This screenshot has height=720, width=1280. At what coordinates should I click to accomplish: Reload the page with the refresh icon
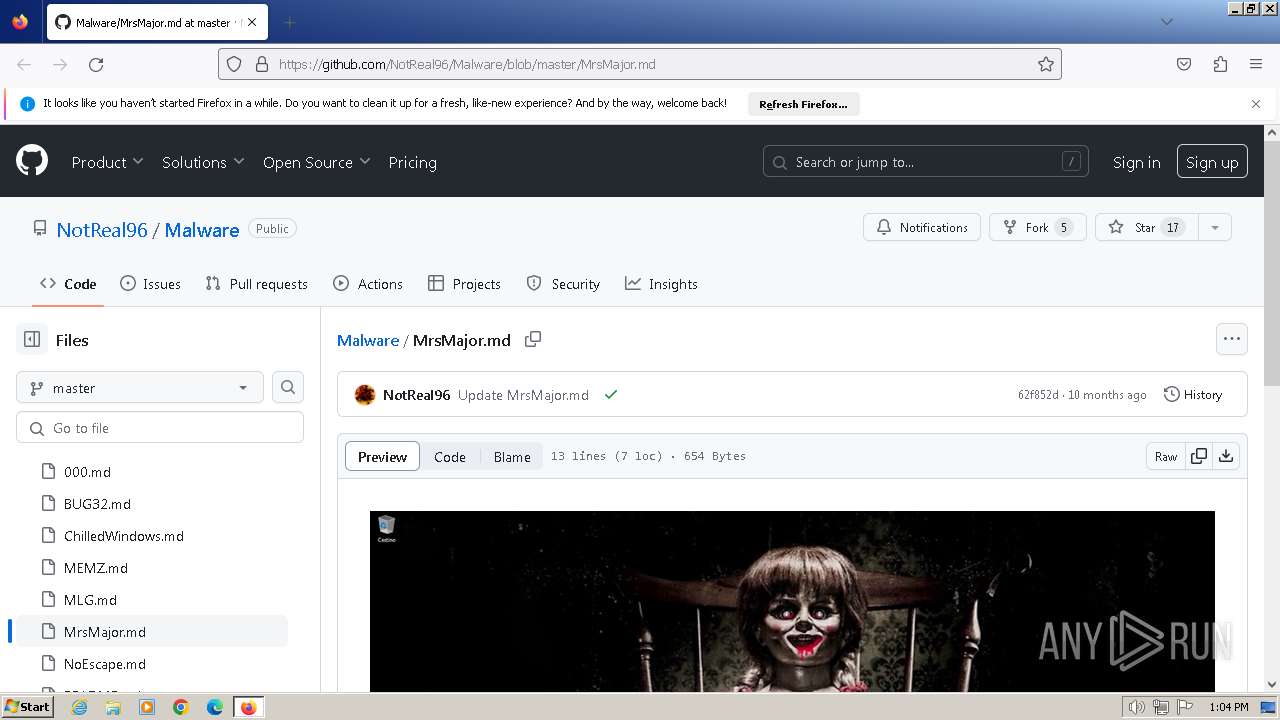[x=96, y=64]
